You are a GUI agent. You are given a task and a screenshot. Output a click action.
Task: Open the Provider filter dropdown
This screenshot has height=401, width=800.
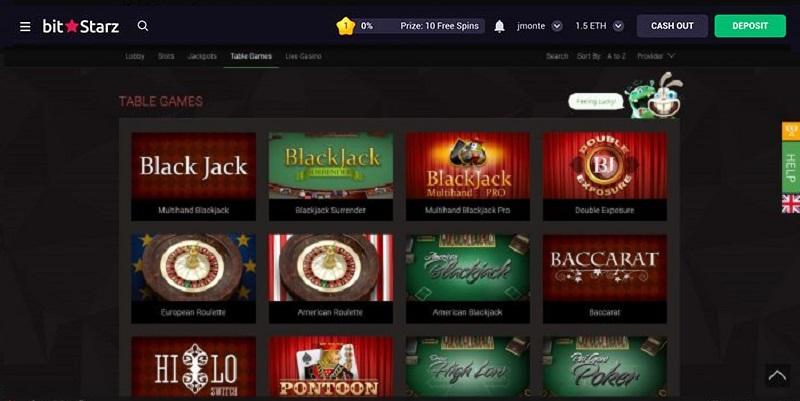click(x=656, y=56)
